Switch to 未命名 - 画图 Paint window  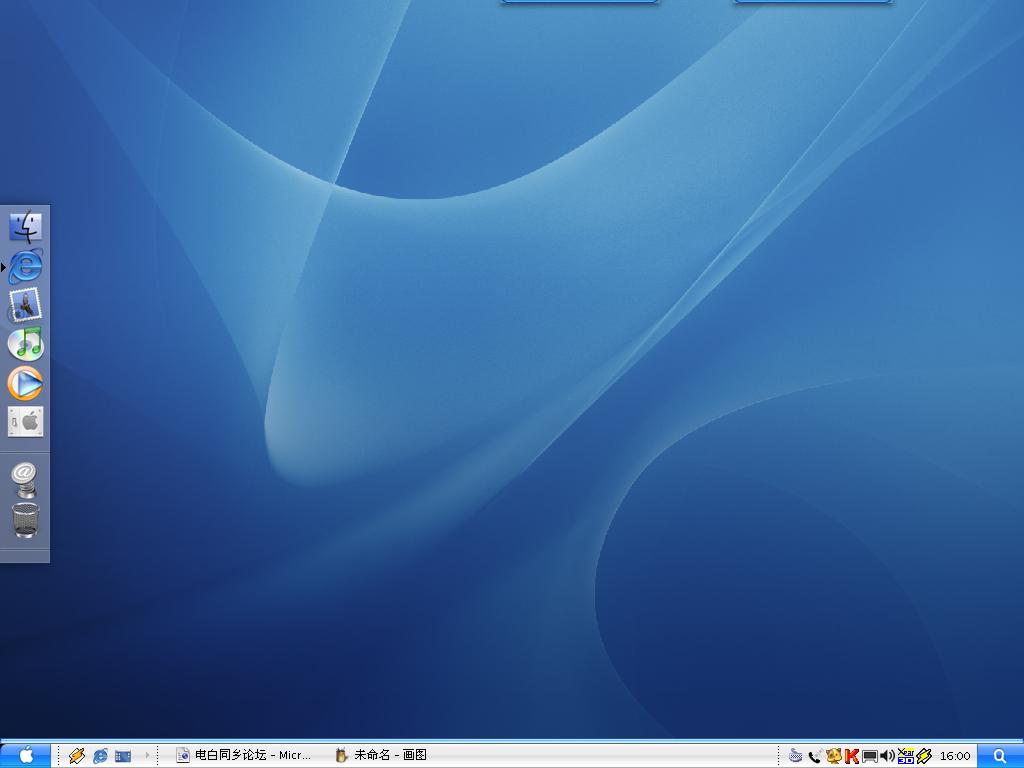pyautogui.click(x=381, y=756)
